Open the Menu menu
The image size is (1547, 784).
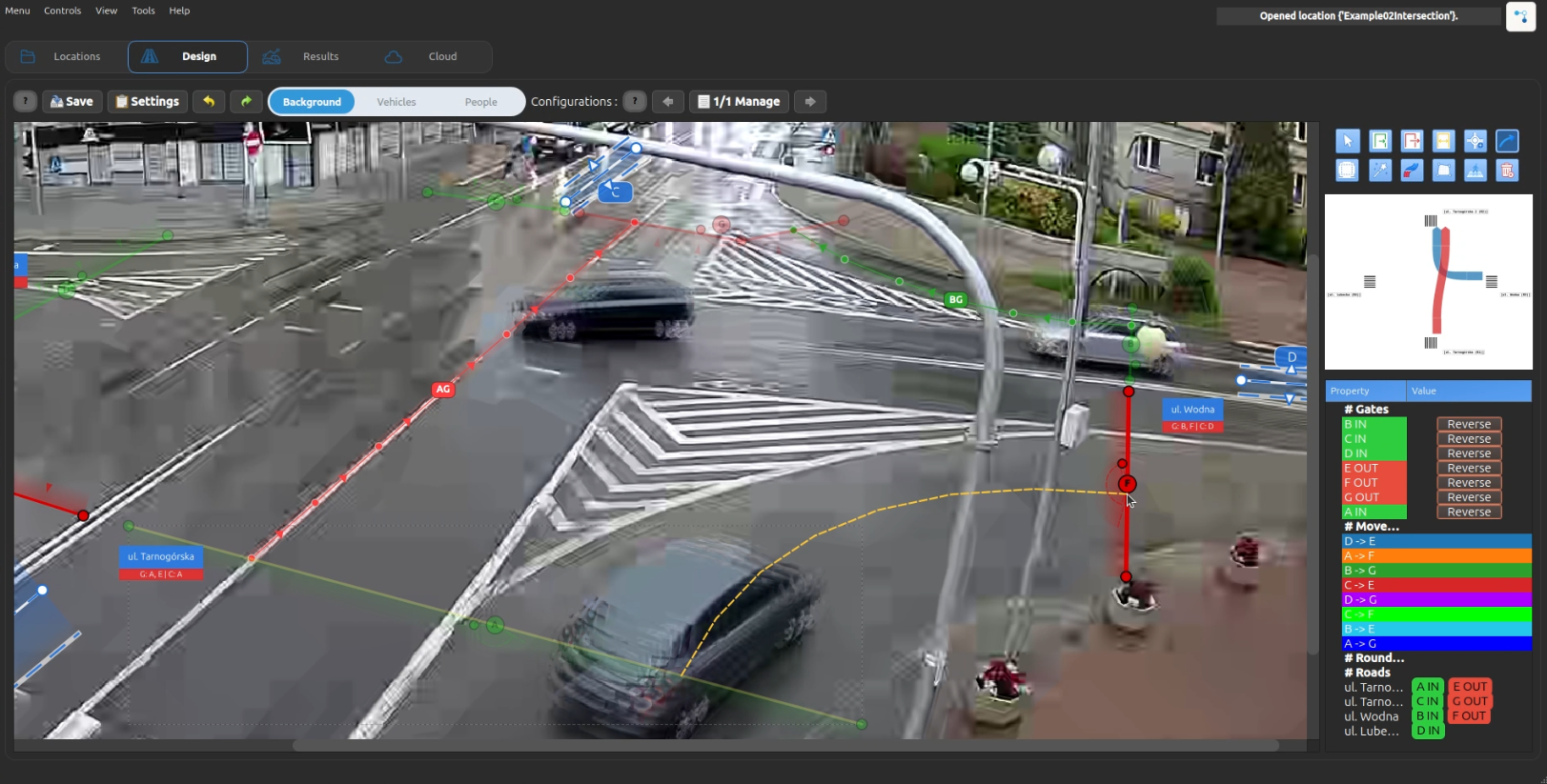pos(17,10)
